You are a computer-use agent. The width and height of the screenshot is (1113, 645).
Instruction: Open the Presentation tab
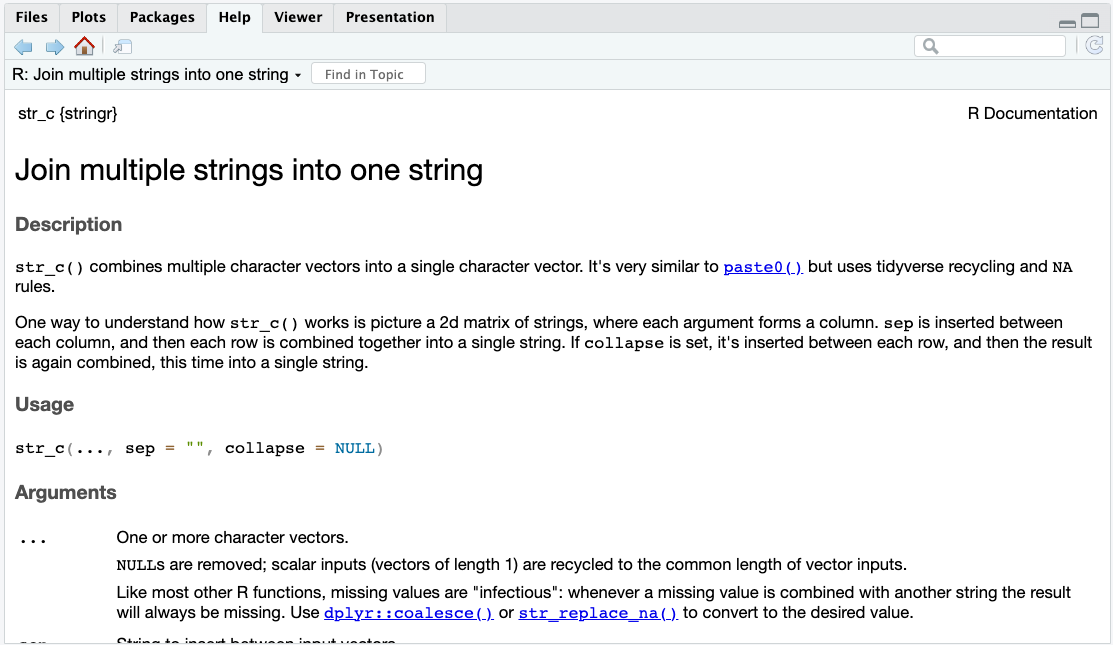pyautogui.click(x=390, y=17)
